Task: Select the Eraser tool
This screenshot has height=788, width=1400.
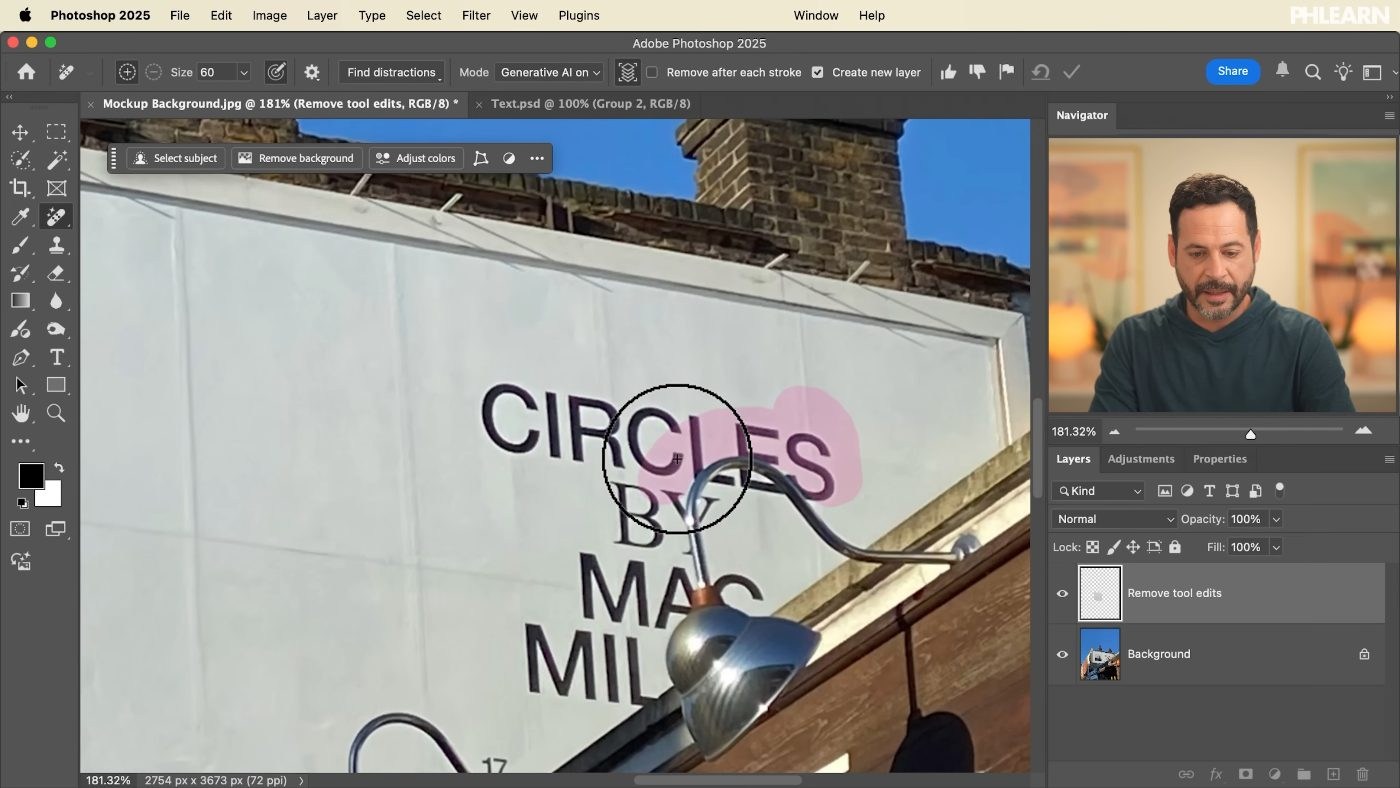Action: (56, 273)
